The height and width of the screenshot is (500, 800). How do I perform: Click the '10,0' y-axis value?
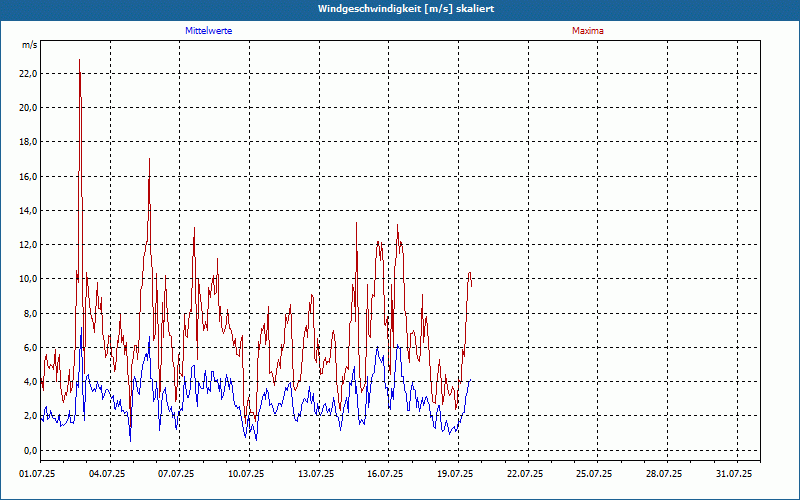click(27, 279)
